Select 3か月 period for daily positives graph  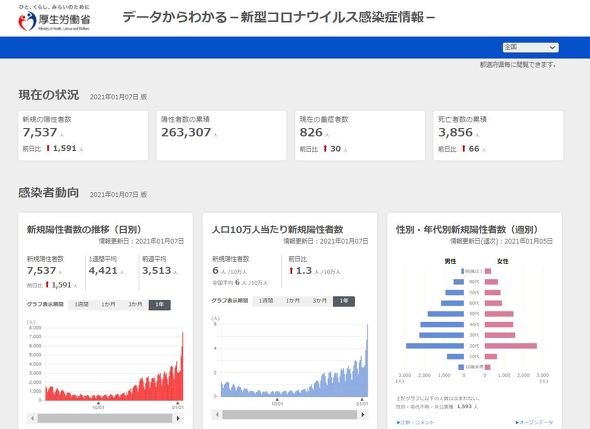(x=135, y=304)
